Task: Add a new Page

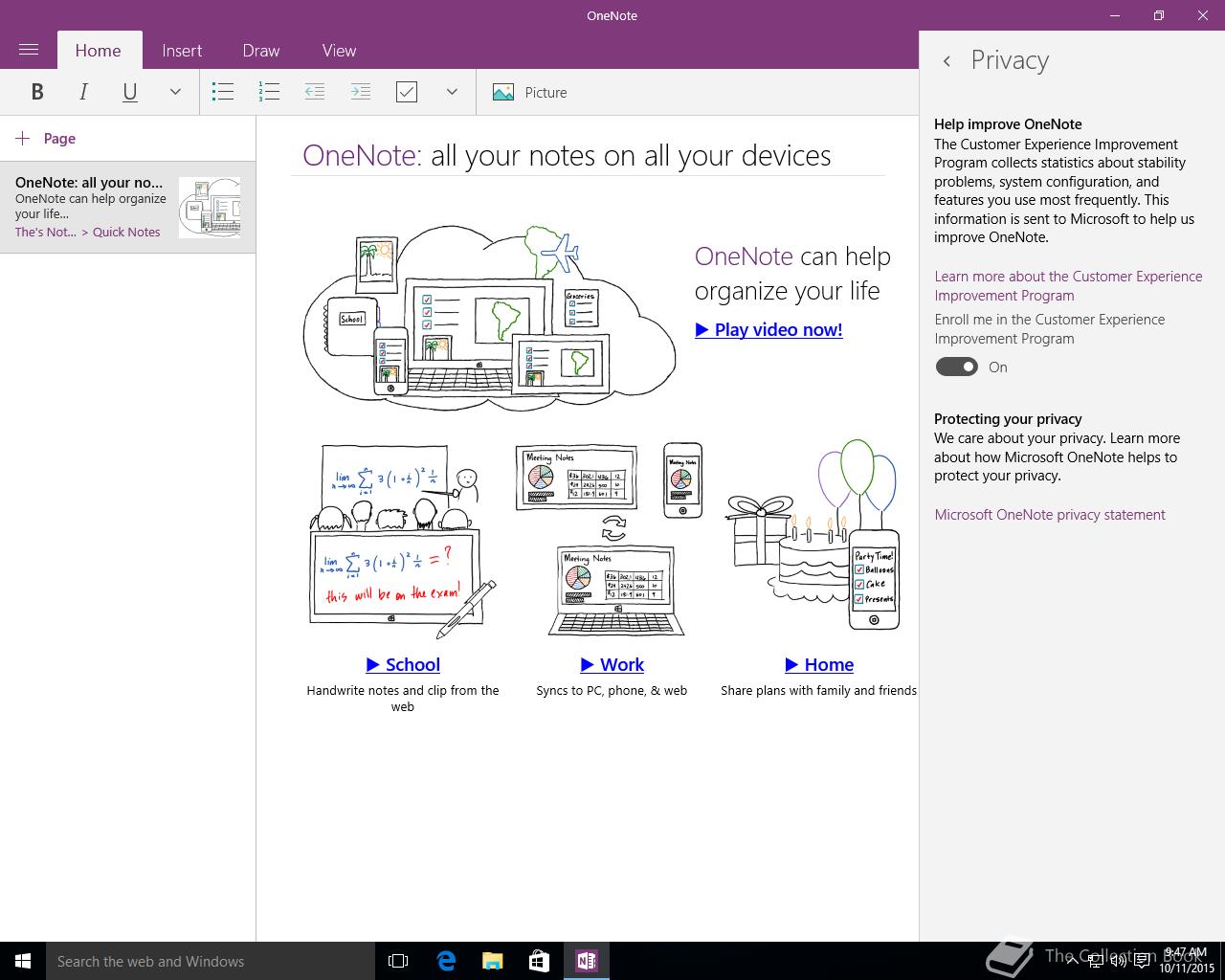Action: (46, 139)
